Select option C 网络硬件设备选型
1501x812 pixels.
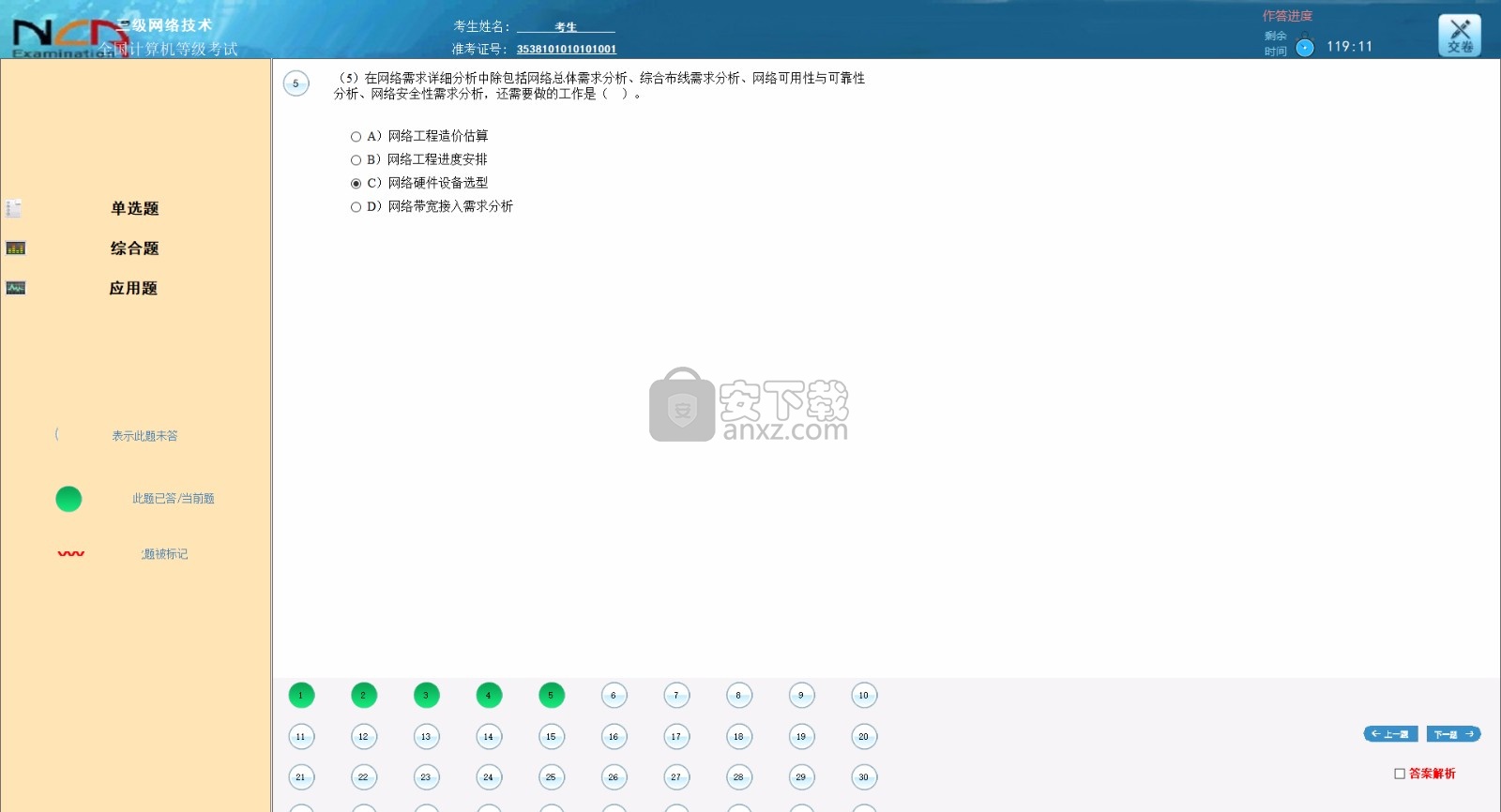356,184
